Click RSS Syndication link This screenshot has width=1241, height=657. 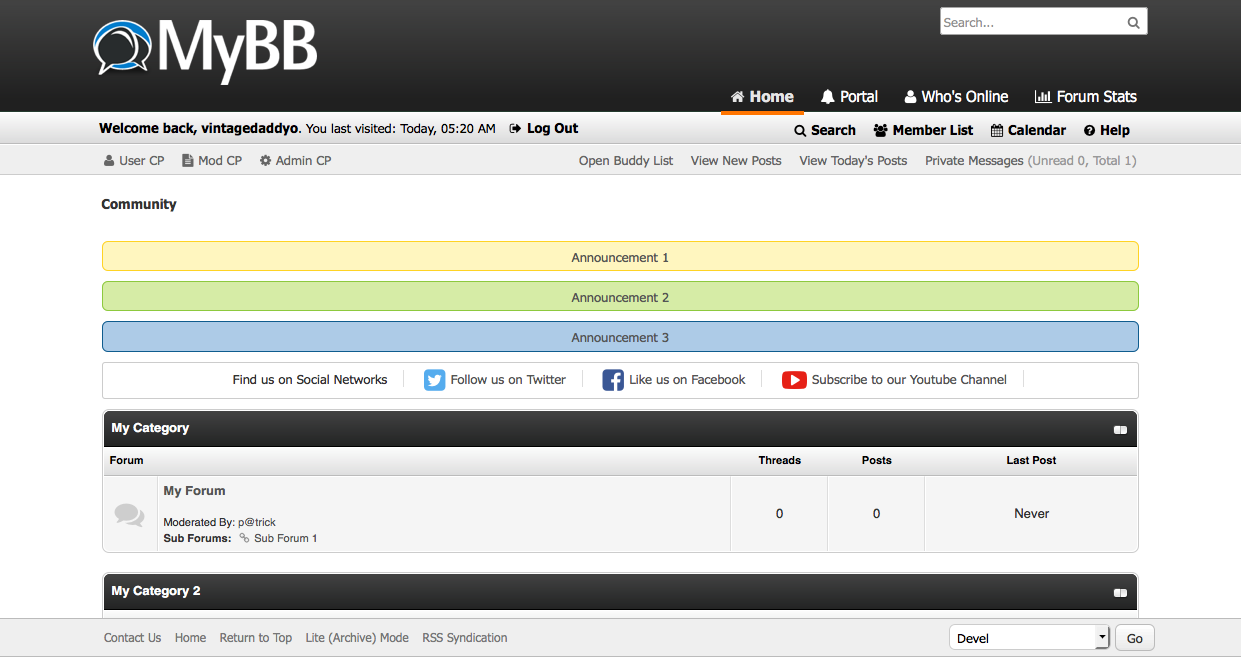465,638
